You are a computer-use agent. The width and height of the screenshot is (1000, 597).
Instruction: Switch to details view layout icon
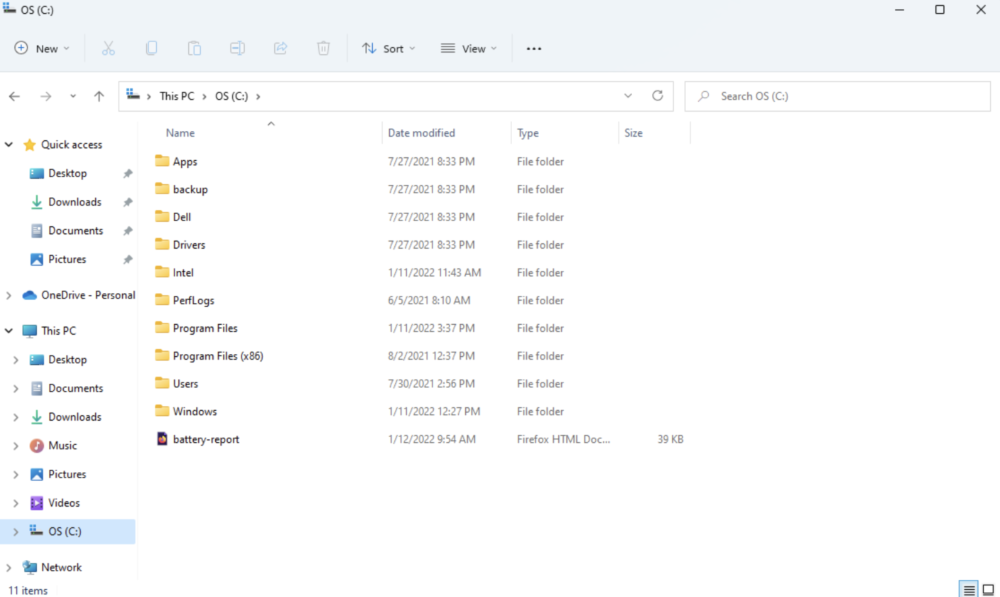click(969, 590)
